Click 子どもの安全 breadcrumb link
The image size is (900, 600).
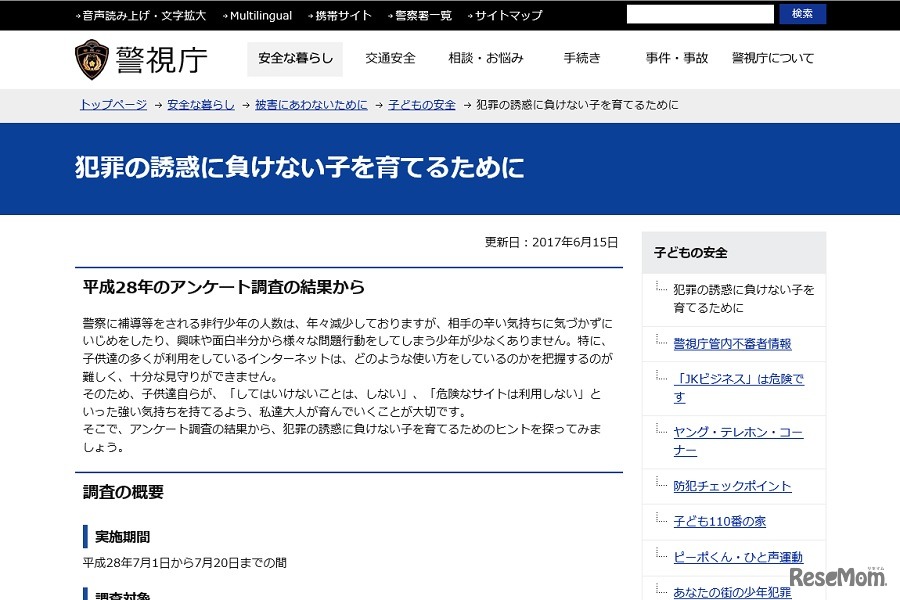coord(421,105)
